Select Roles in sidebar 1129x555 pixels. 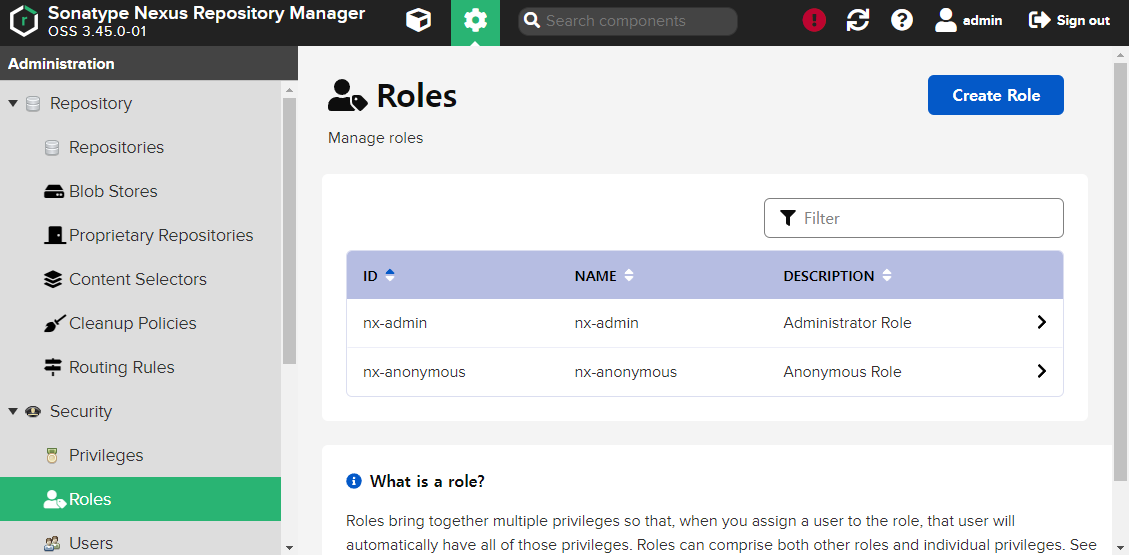pos(140,499)
